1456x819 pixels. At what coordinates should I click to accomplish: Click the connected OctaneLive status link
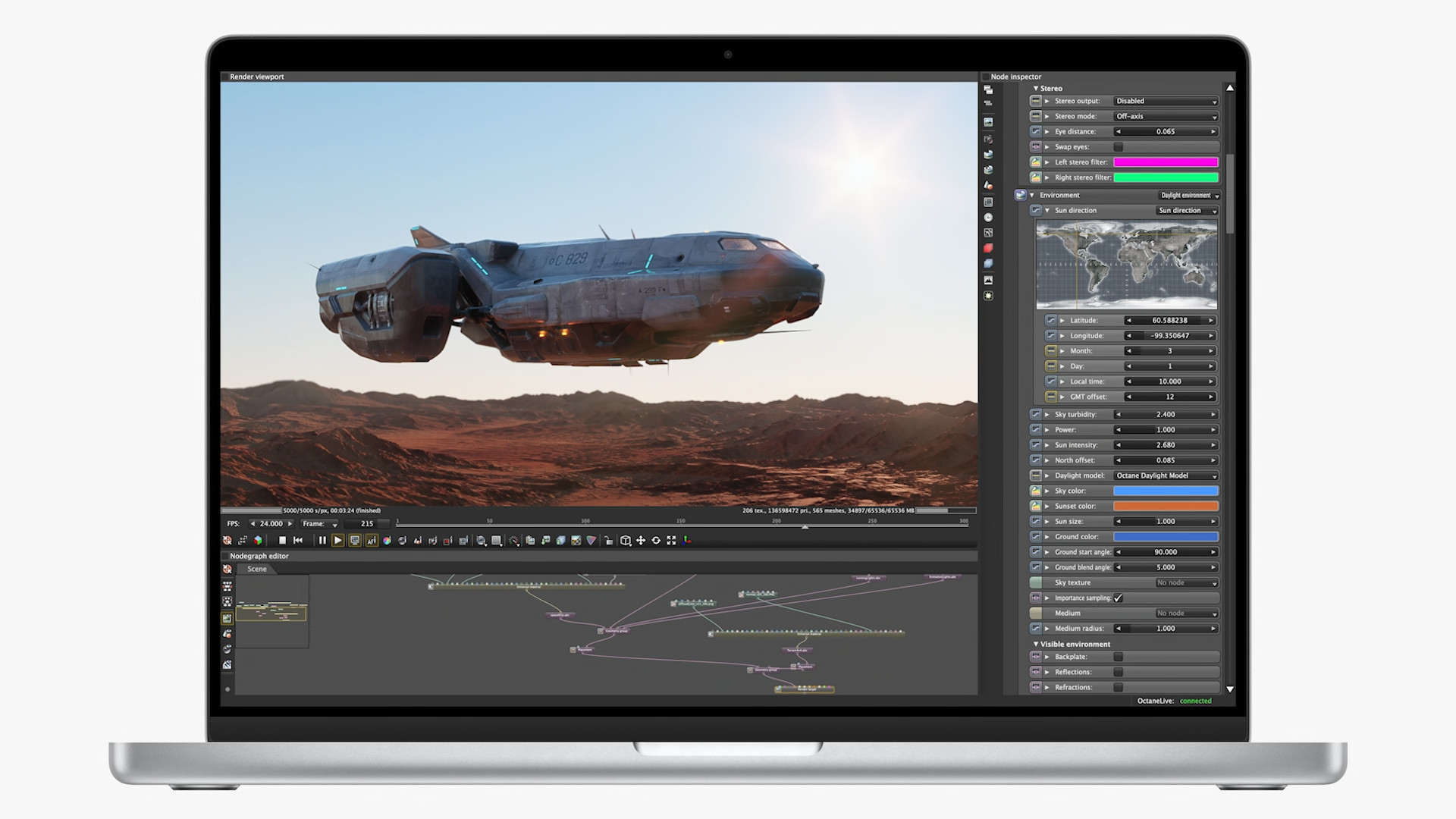click(1195, 701)
